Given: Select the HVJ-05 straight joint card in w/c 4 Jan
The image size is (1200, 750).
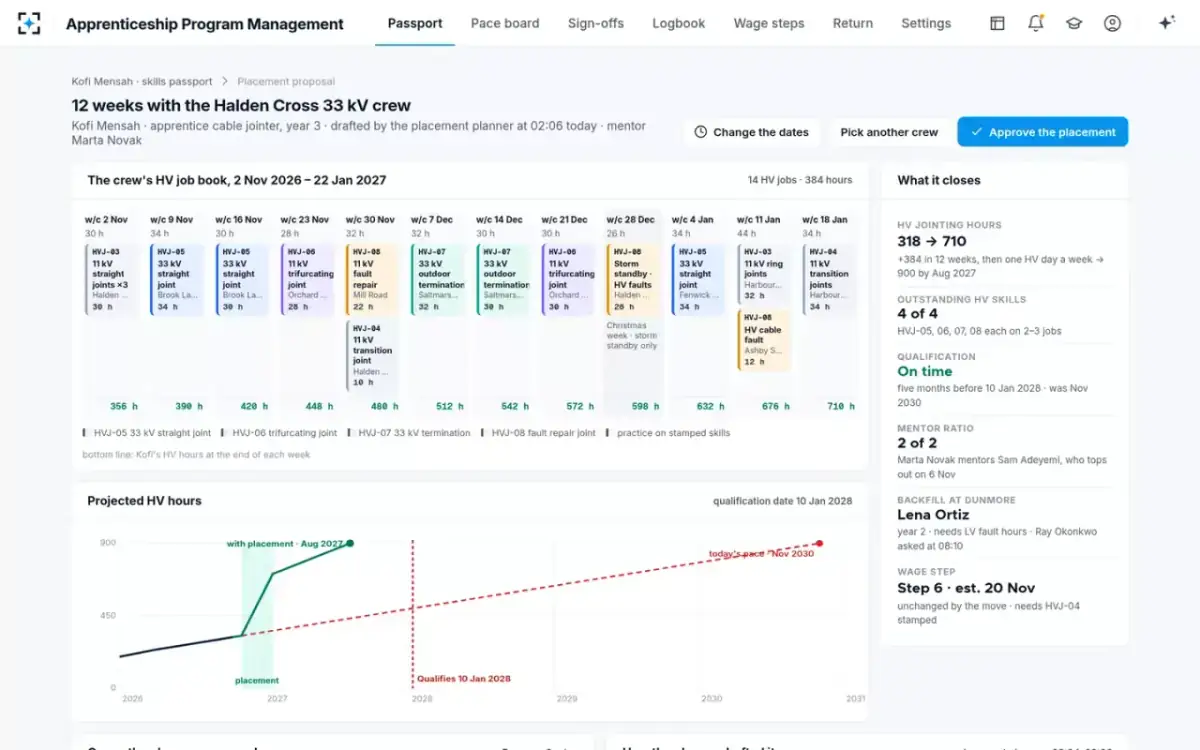Looking at the screenshot, I should click(x=699, y=280).
